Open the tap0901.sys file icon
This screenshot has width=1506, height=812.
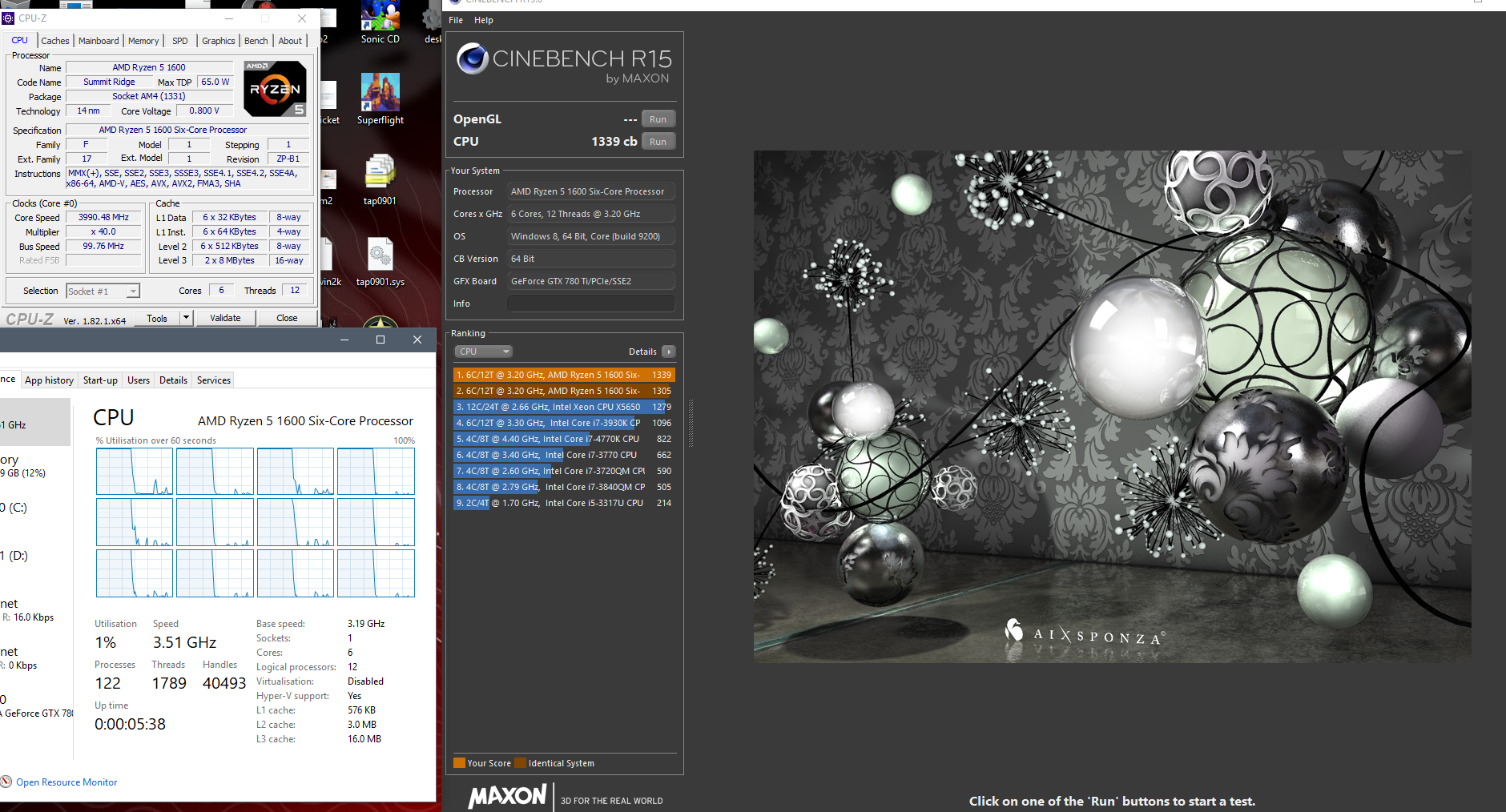tap(380, 261)
